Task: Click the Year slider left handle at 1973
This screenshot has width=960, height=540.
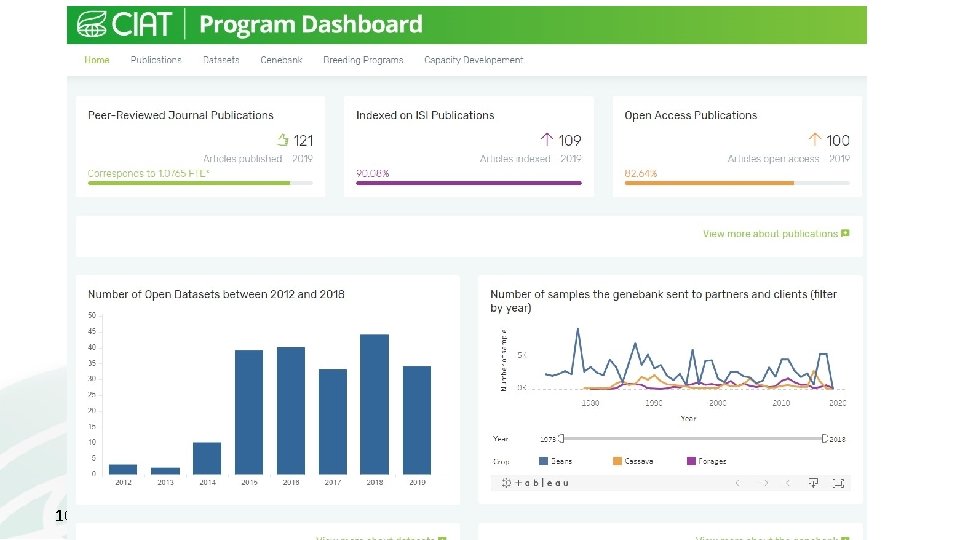Action: (561, 438)
